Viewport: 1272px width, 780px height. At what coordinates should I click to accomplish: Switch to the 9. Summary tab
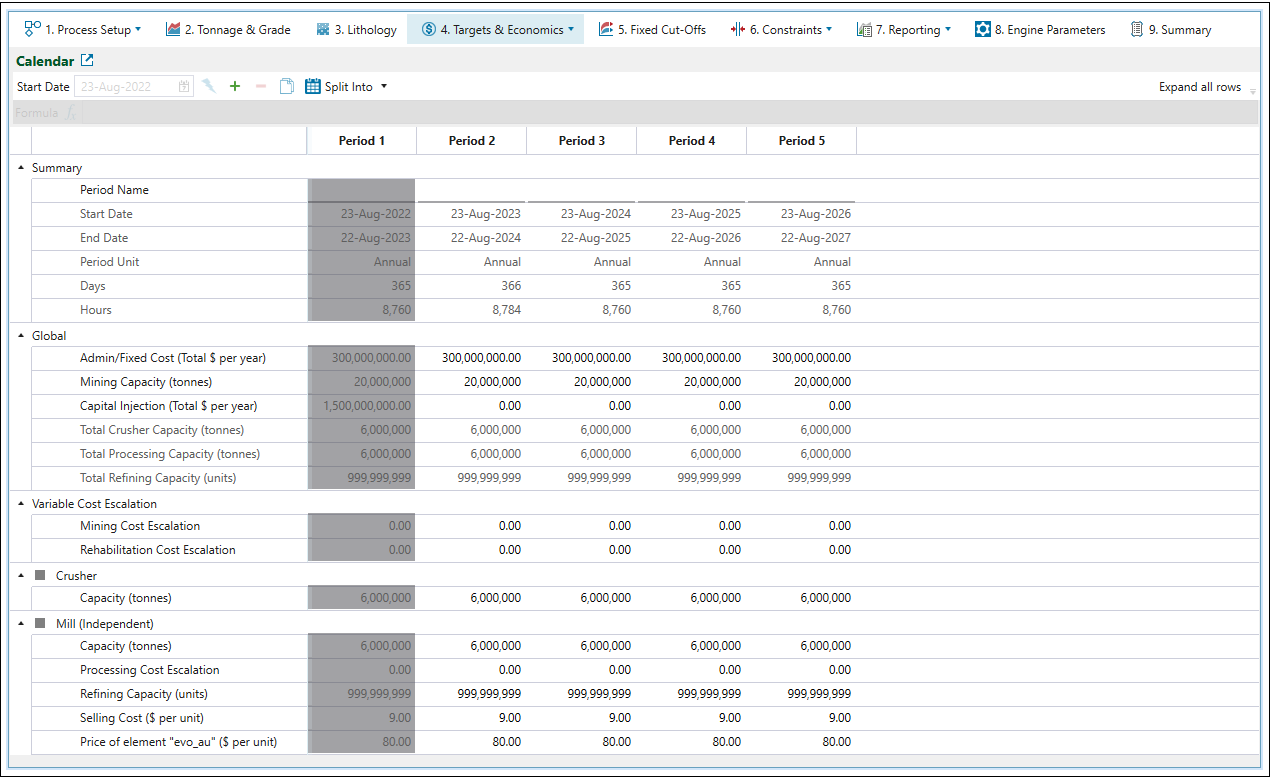(x=1171, y=30)
